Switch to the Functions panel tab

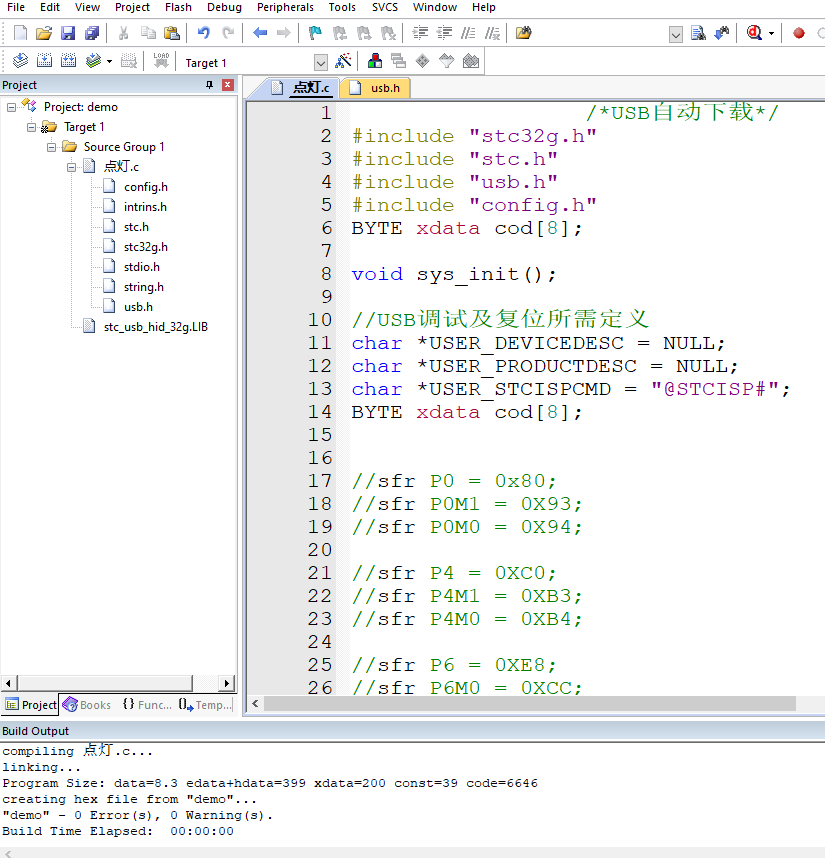tap(147, 705)
